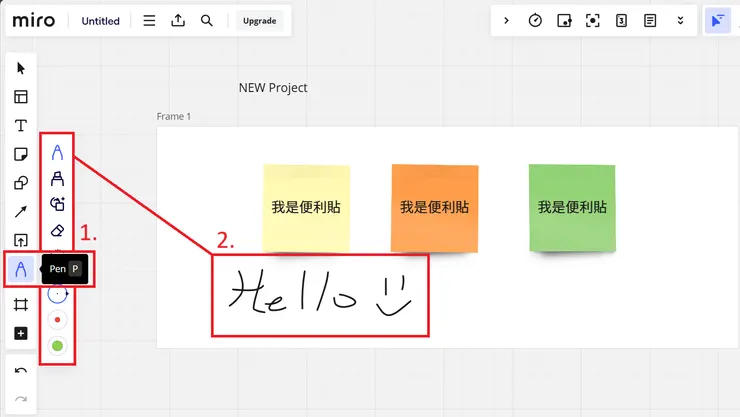Viewport: 740px width, 417px height.
Task: Select the orange sticky note
Action: pos(435,208)
